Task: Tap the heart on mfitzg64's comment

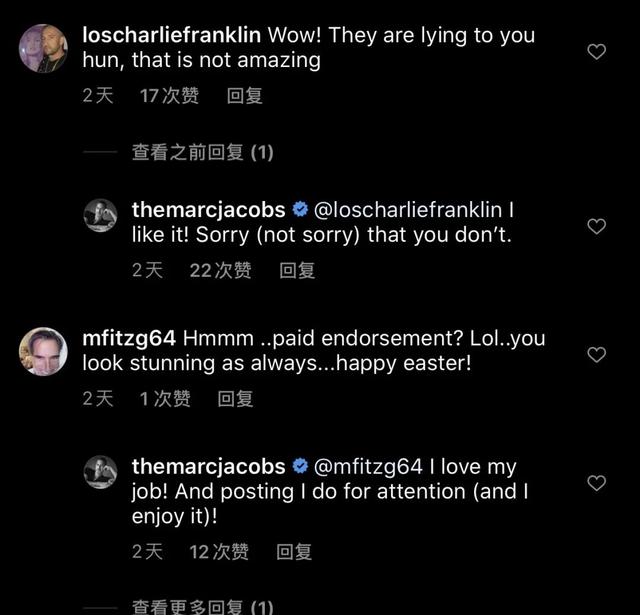Action: [x=596, y=355]
